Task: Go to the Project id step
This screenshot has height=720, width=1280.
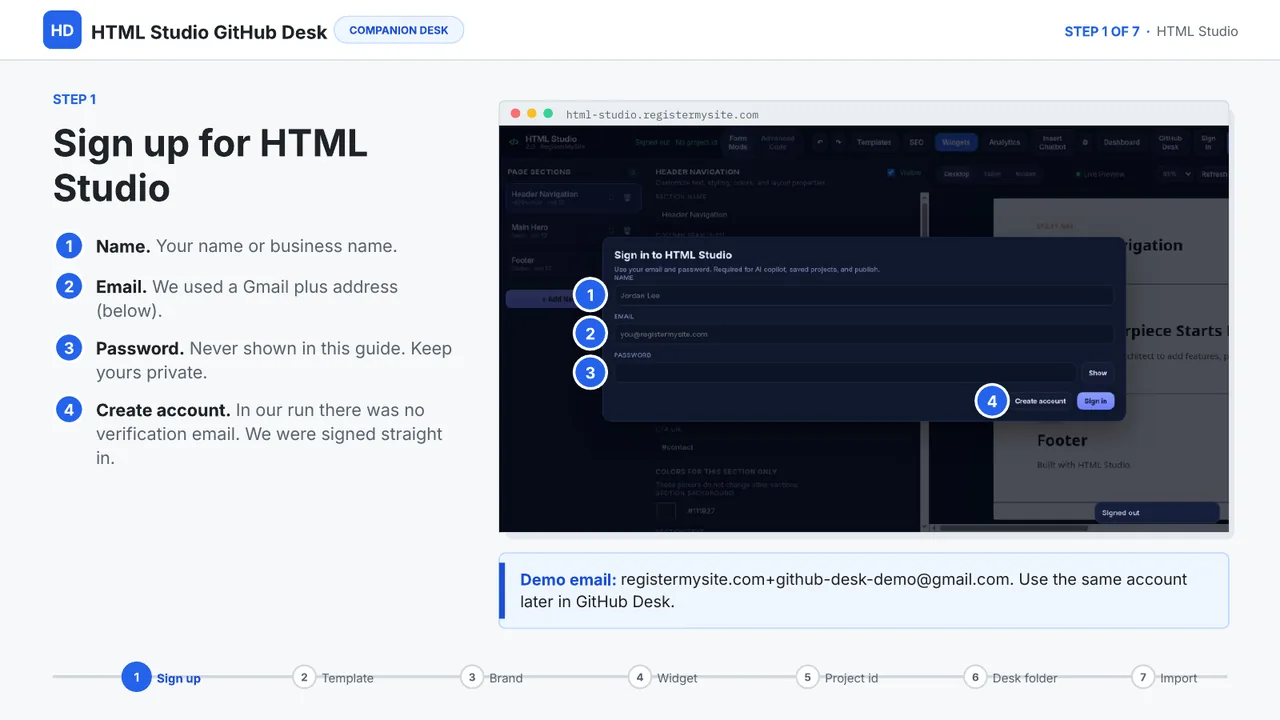Action: (x=837, y=677)
